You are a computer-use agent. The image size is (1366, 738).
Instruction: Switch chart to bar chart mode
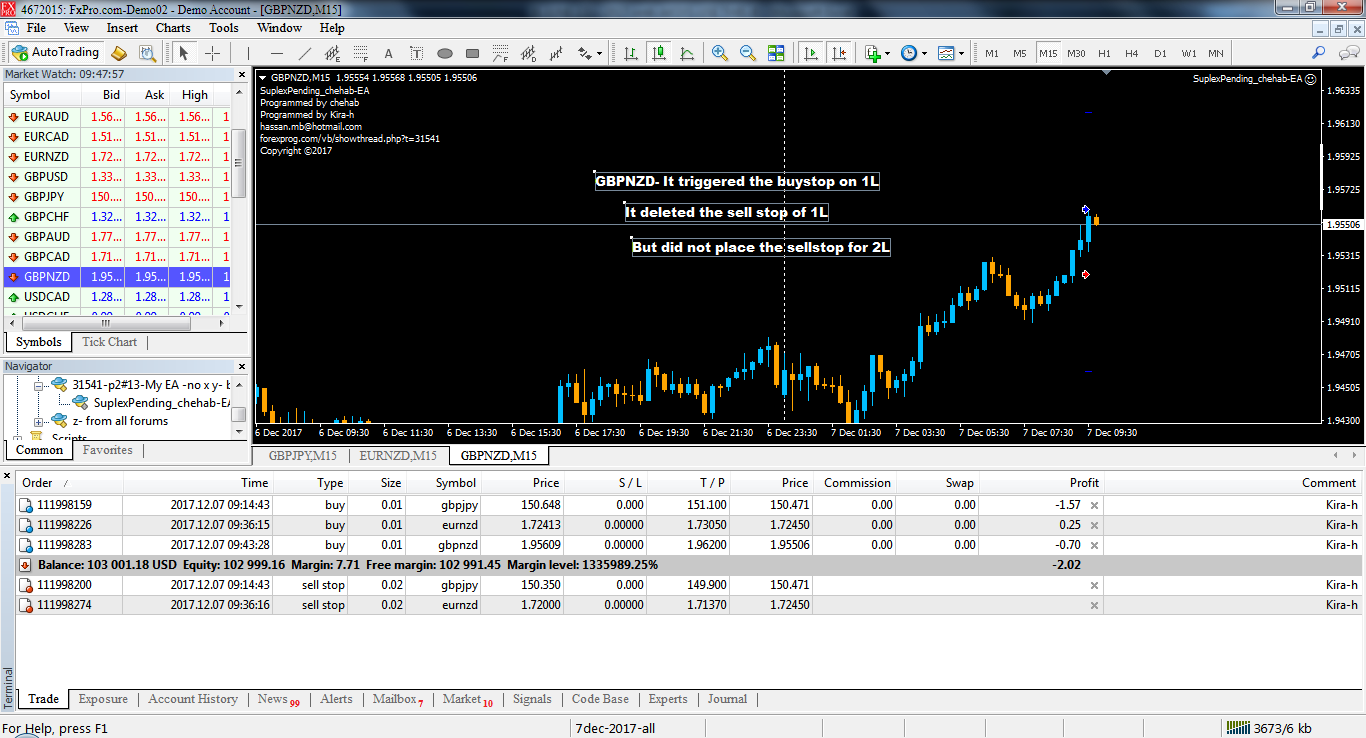click(630, 53)
